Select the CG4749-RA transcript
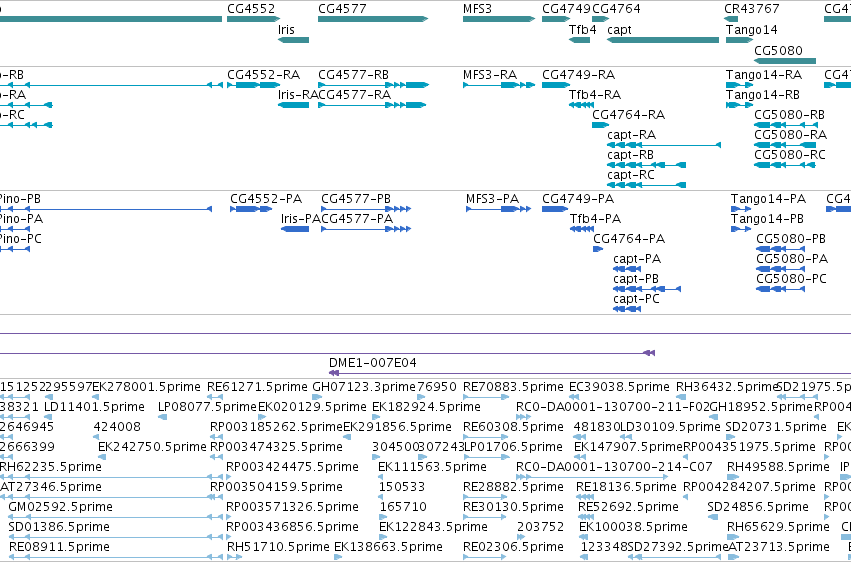Viewport: 851px width, 562px height. tap(556, 85)
